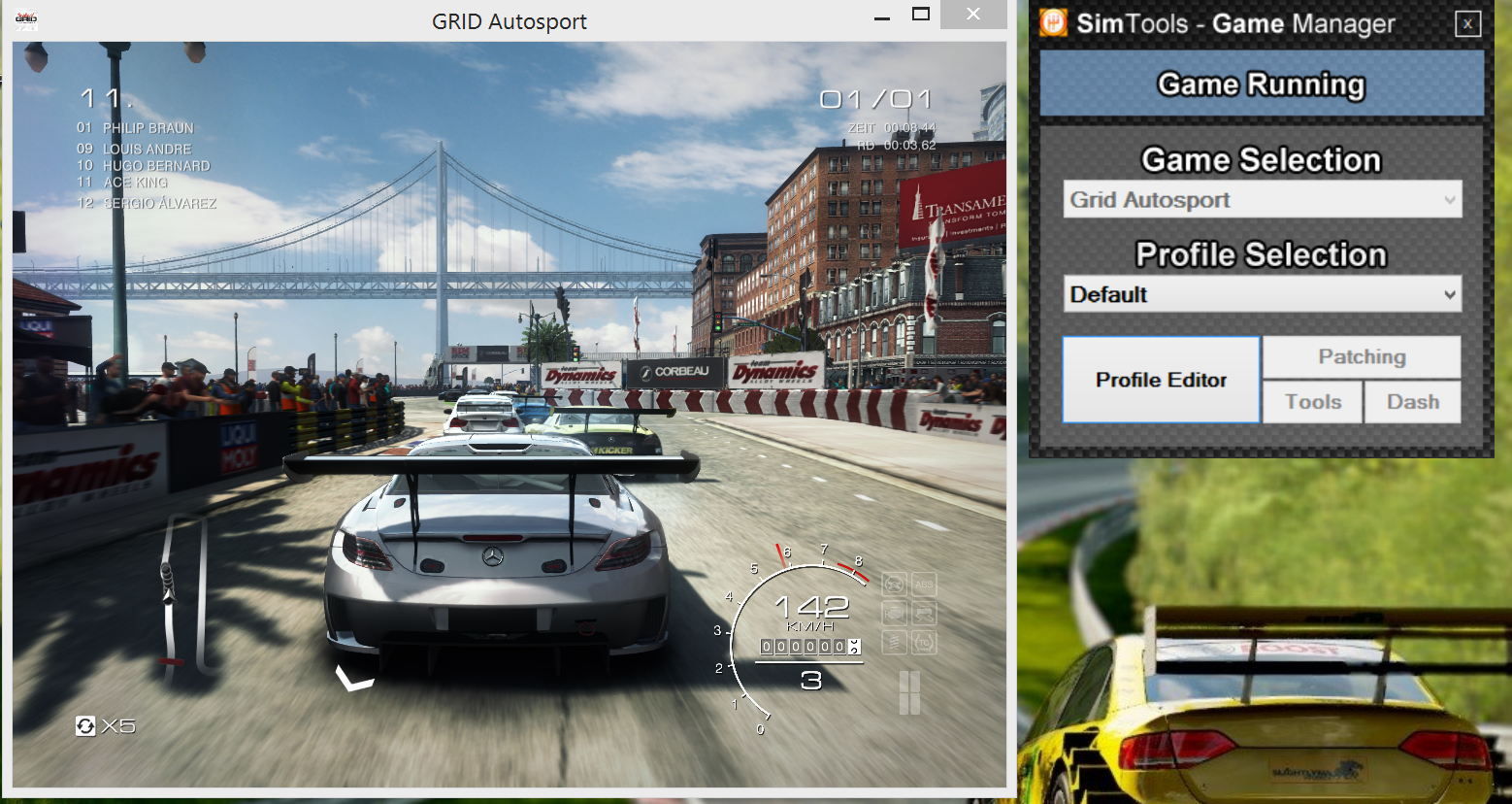Screen dimensions: 1512x804
Task: Close the SimTools Game Manager window
Action: [1468, 23]
